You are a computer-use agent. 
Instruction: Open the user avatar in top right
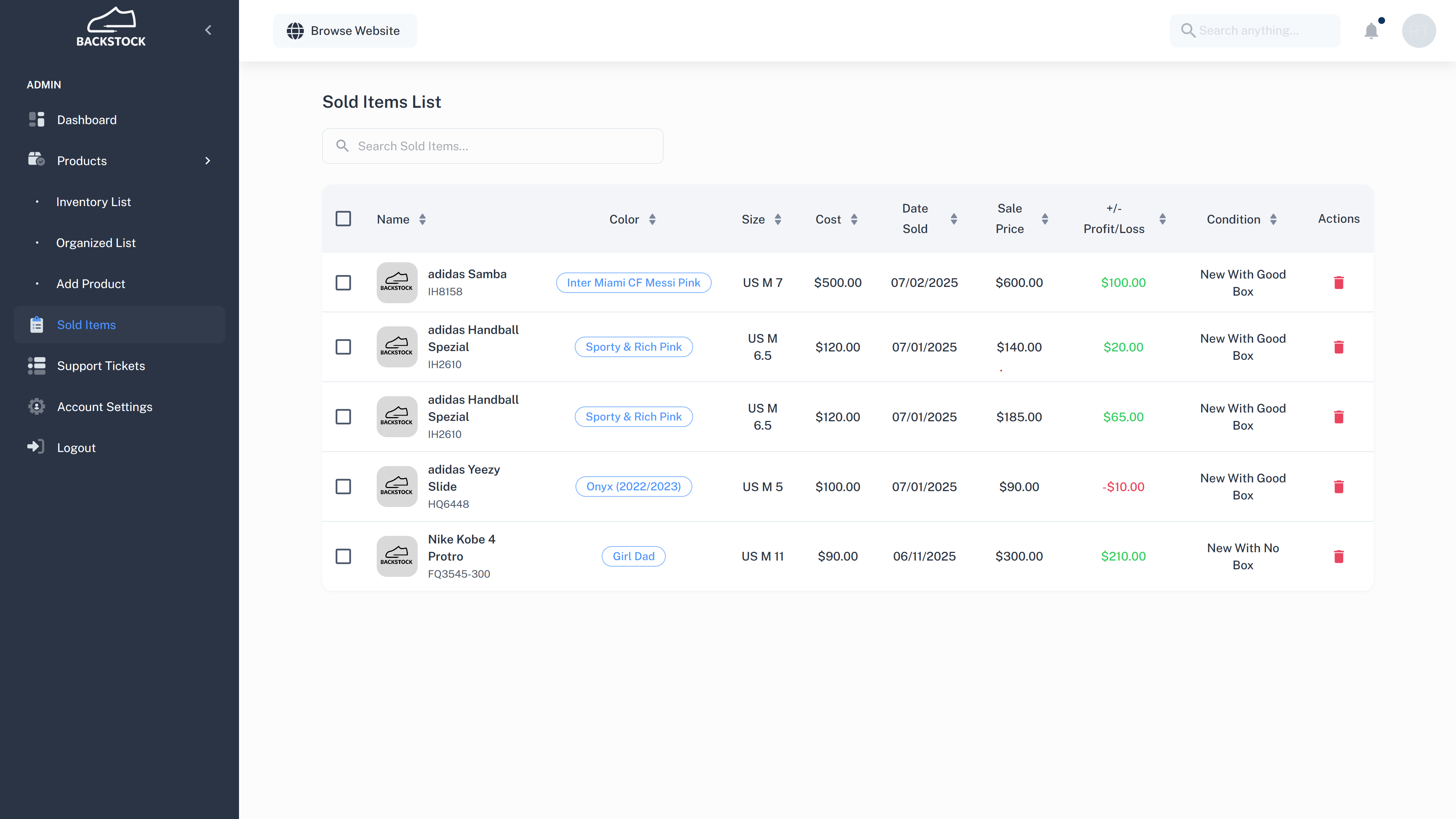click(1419, 30)
